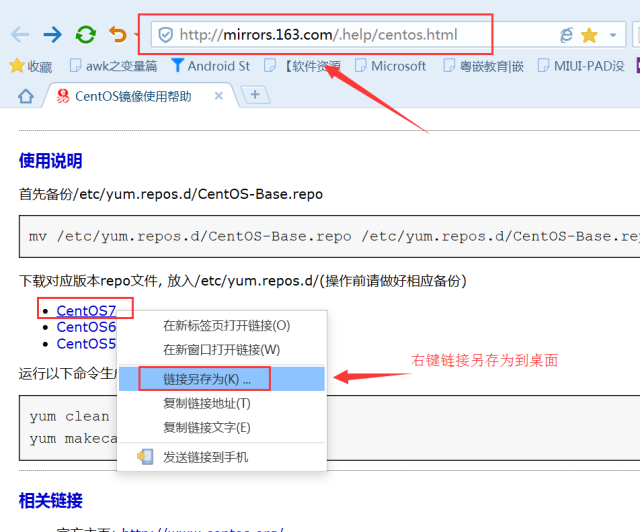Open a new tab with the plus button
The width and height of the screenshot is (640, 532).
[255, 95]
